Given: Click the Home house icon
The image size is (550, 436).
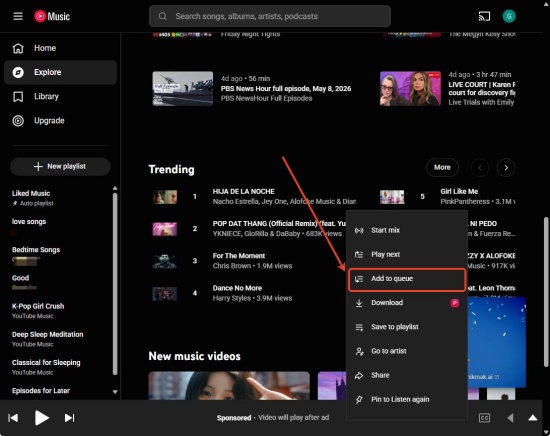Looking at the screenshot, I should click(18, 48).
